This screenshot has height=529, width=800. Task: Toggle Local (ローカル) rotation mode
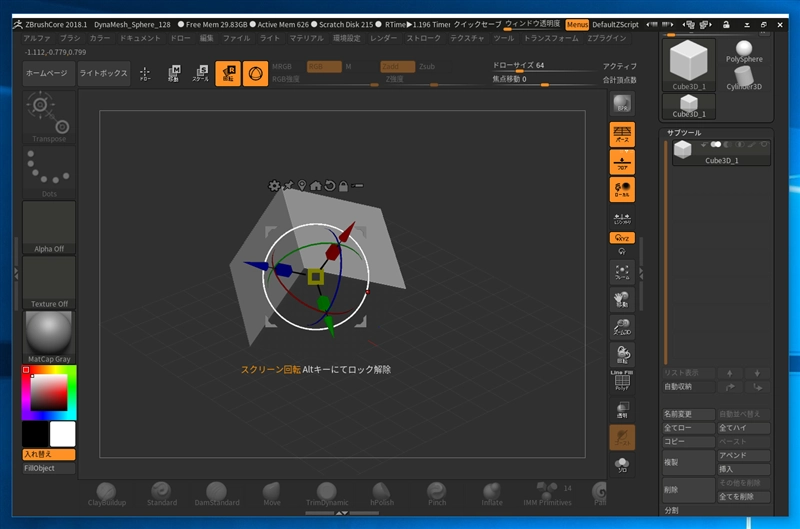coord(622,189)
